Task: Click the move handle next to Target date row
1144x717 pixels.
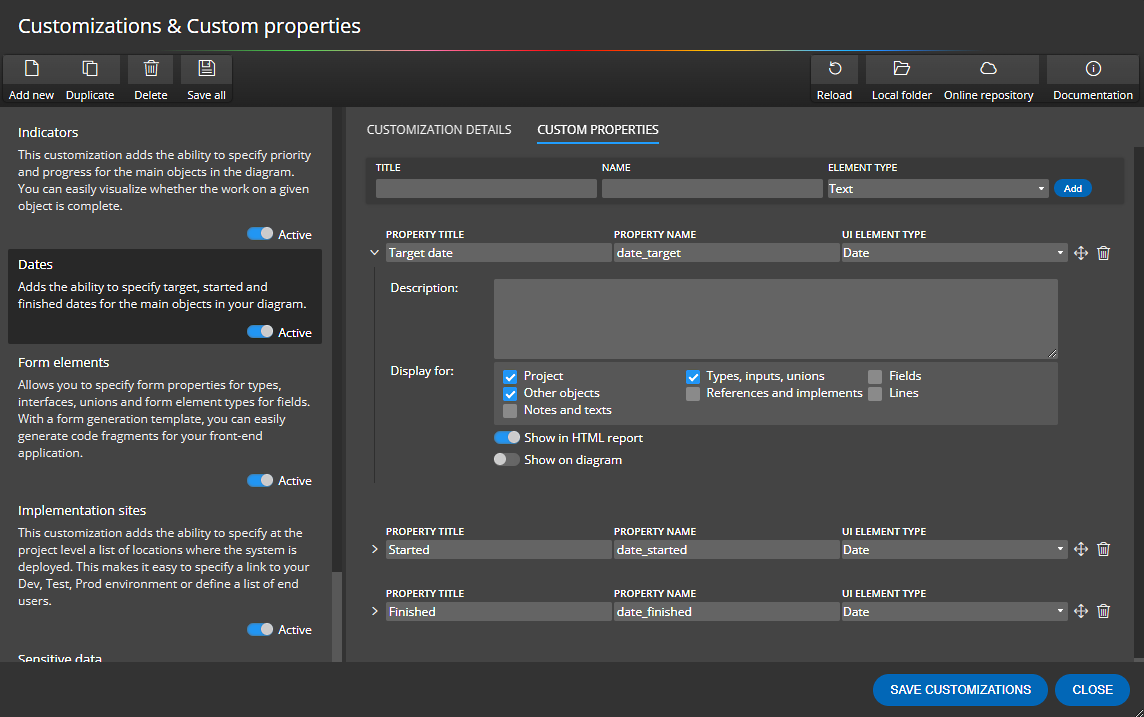Action: pos(1081,252)
